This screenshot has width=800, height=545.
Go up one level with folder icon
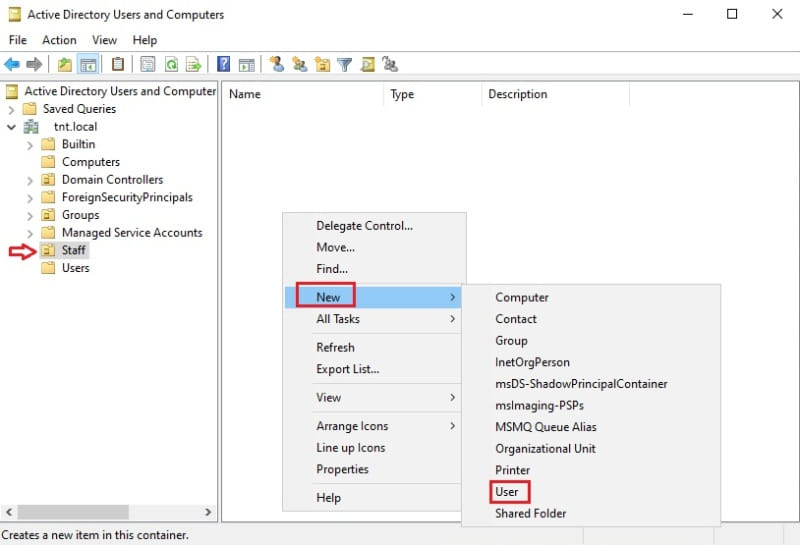(65, 64)
